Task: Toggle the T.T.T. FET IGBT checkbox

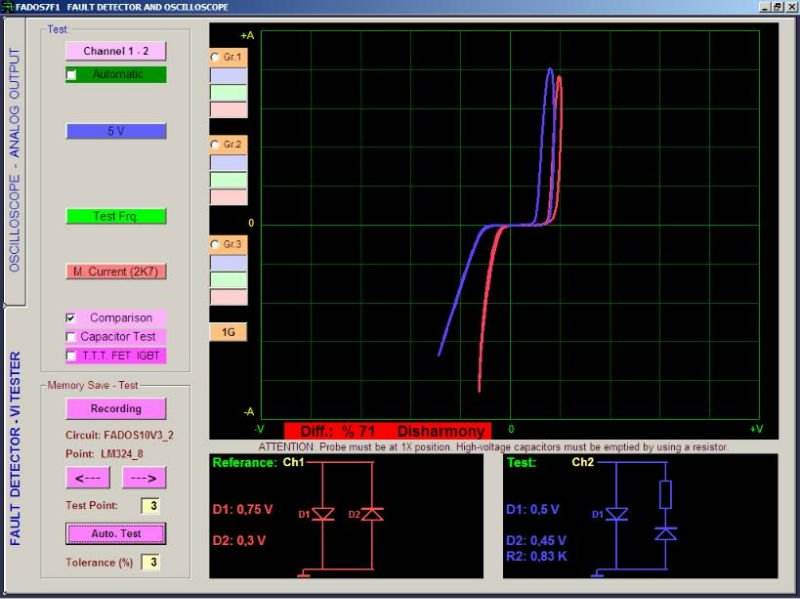Action: [x=71, y=355]
